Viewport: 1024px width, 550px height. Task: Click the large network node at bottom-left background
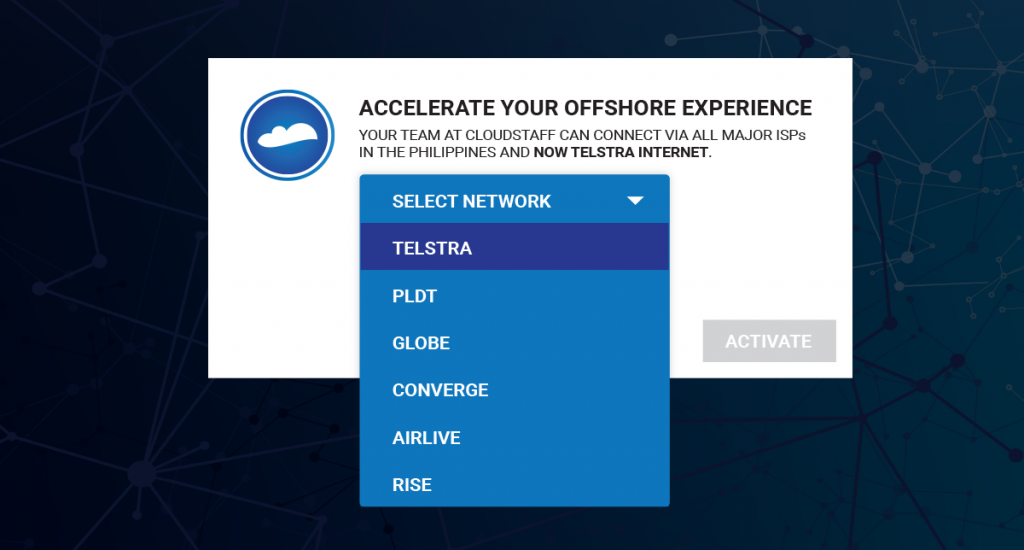click(141, 473)
